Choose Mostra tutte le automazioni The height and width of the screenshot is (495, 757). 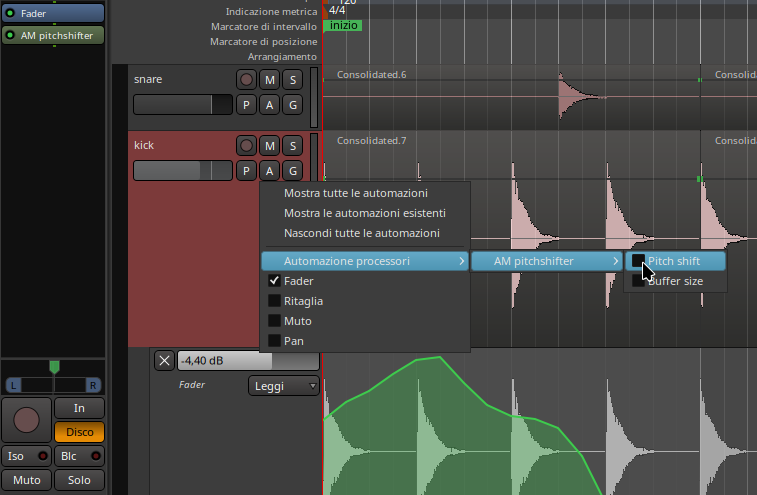coord(356,193)
